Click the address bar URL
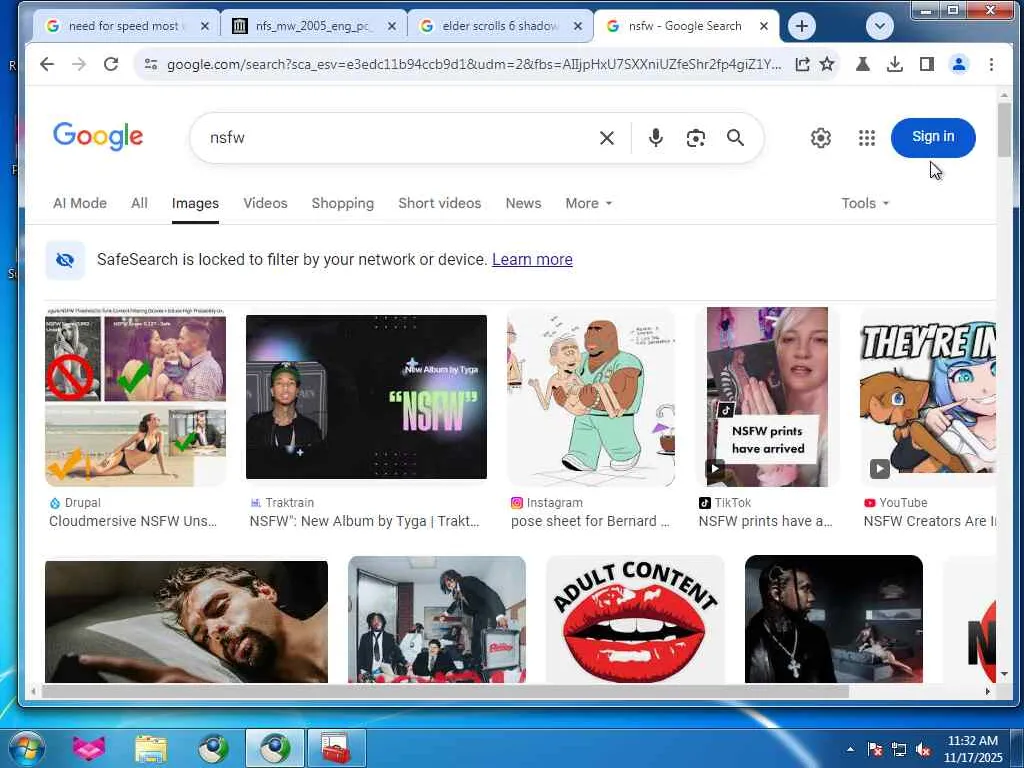The image size is (1024, 768). click(473, 64)
